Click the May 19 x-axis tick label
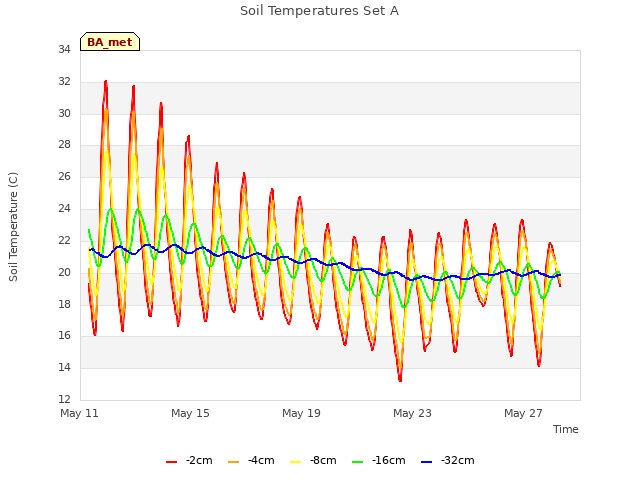 pyautogui.click(x=301, y=413)
